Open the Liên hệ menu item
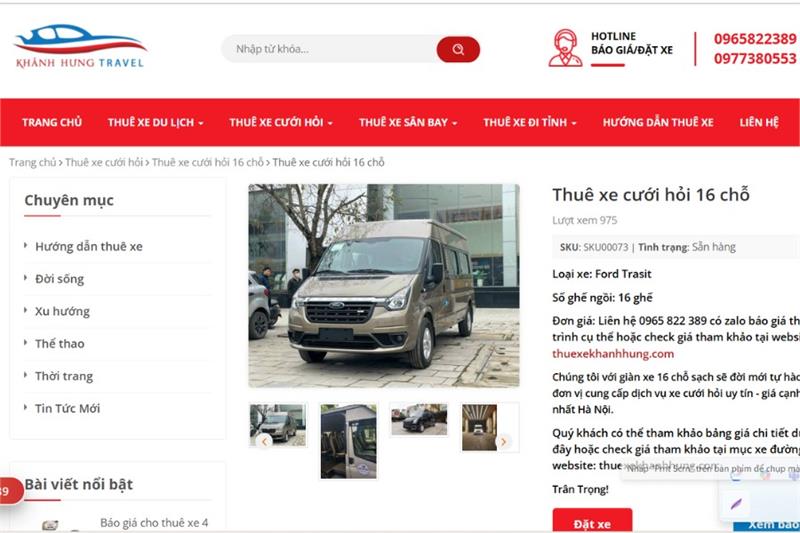Screen dimensions: 800x533 tap(759, 122)
